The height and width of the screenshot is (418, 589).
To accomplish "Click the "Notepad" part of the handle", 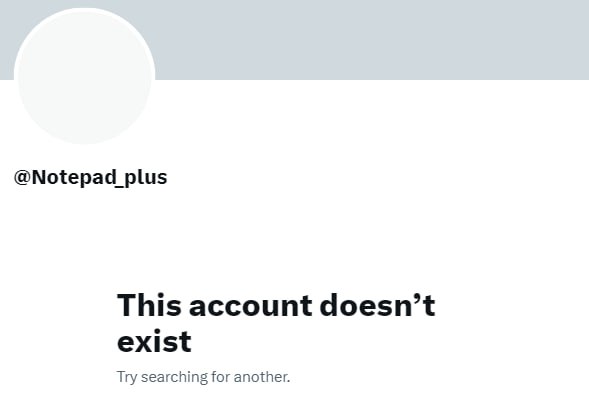I will coord(74,177).
